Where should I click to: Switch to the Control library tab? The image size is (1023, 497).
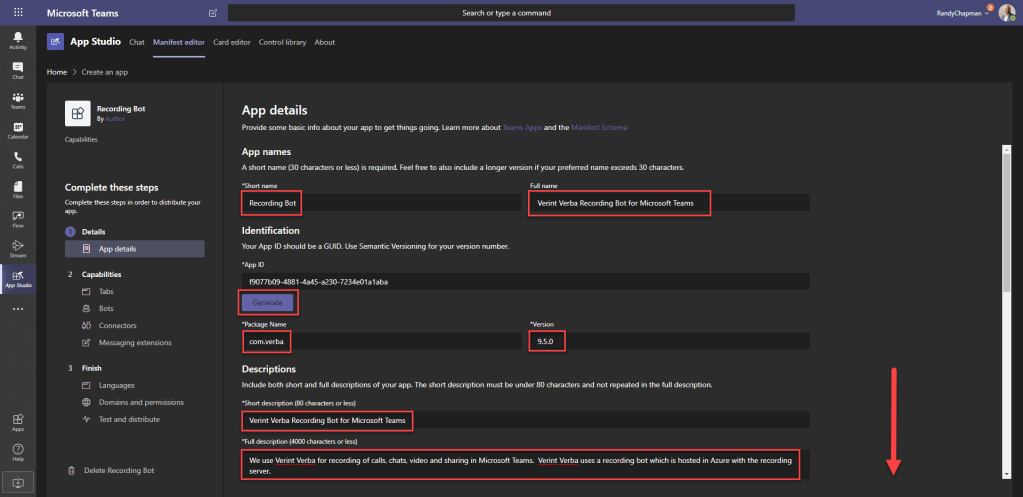coord(282,42)
